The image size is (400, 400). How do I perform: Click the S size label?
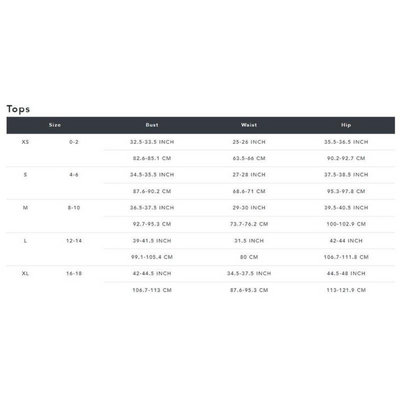25,175
